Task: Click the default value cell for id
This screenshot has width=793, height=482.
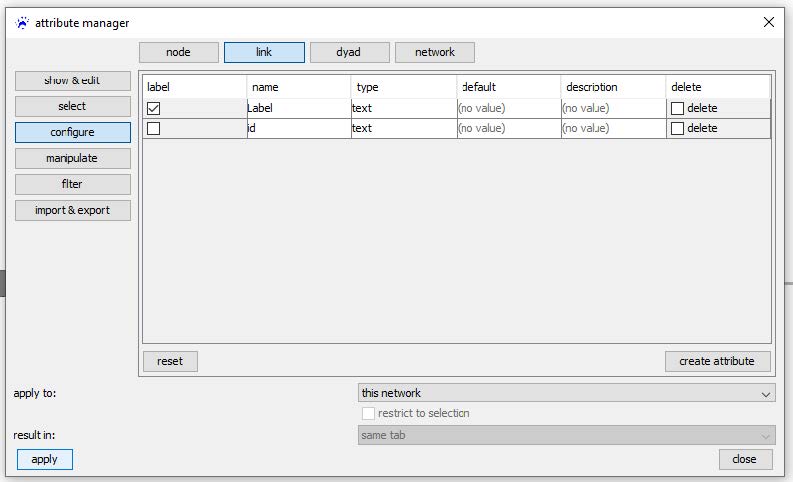Action: tap(508, 128)
